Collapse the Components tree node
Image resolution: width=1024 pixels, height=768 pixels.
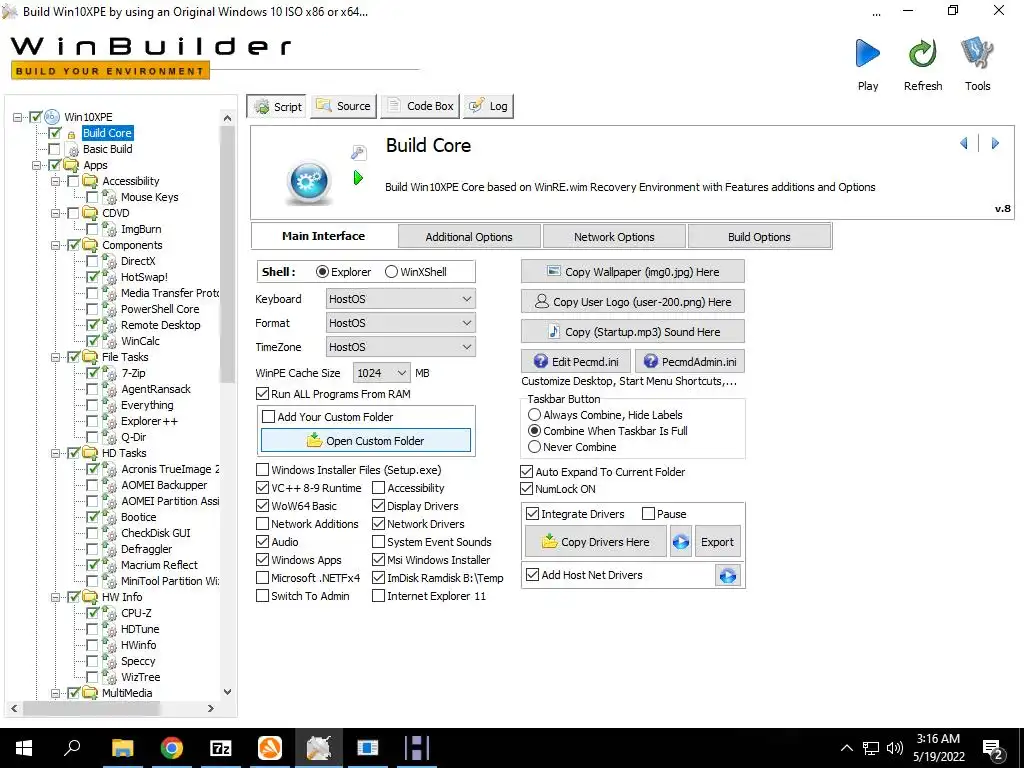(56, 246)
